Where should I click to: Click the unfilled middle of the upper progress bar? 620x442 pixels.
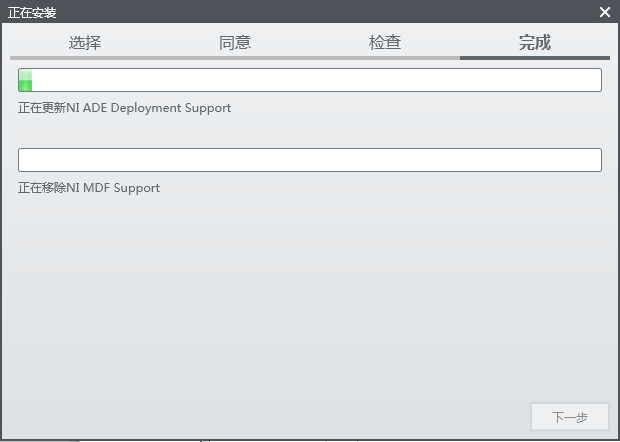tap(310, 80)
